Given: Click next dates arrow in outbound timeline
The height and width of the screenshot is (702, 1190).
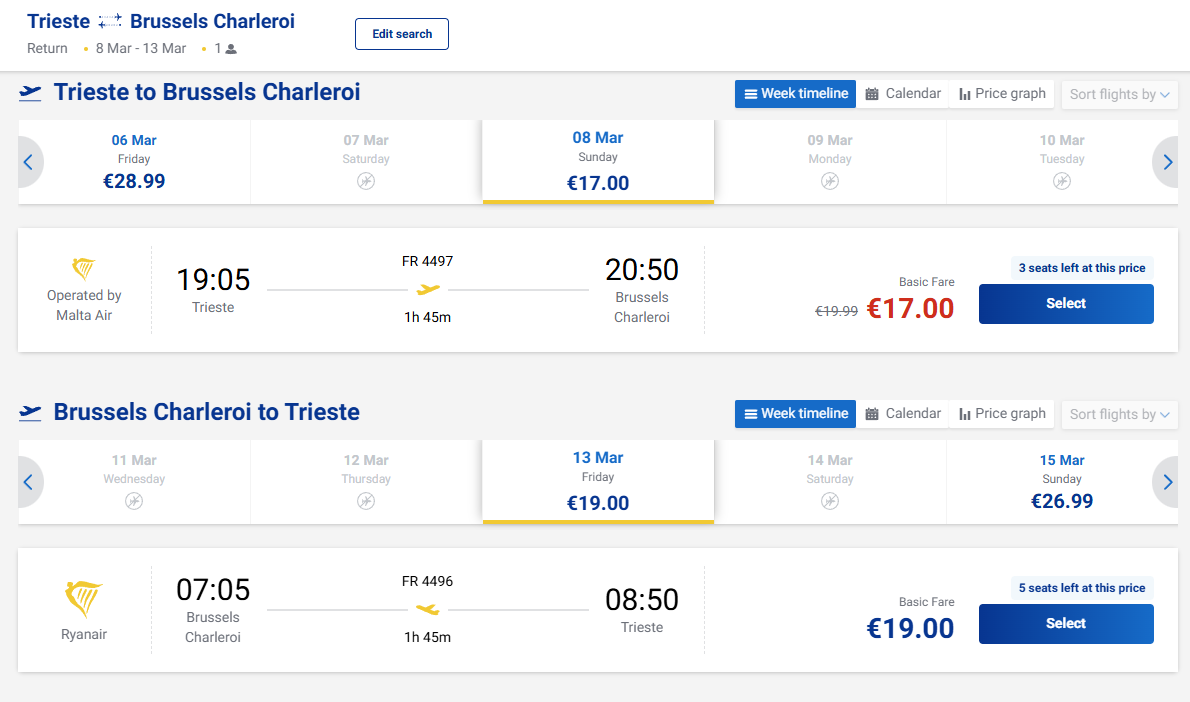Looking at the screenshot, I should tap(1166, 162).
